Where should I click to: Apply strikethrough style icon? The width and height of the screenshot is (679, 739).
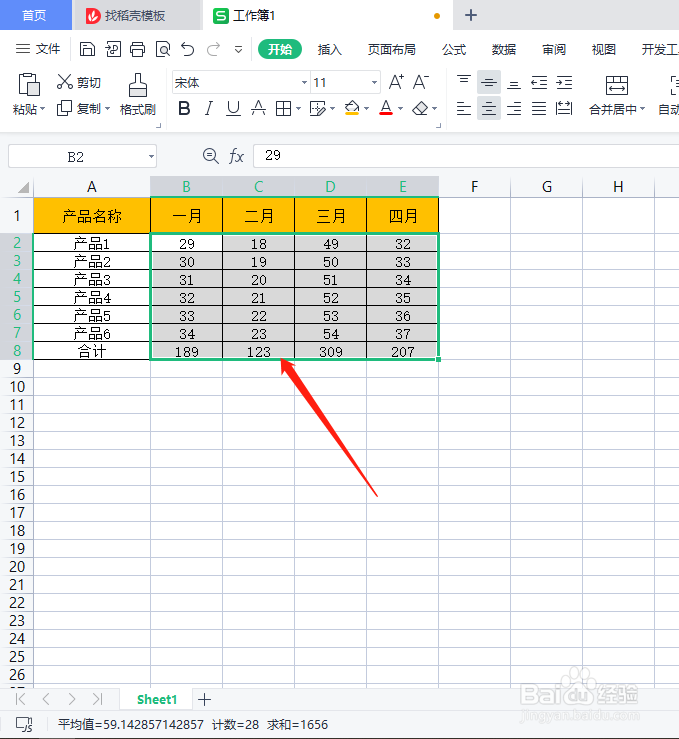coord(258,109)
